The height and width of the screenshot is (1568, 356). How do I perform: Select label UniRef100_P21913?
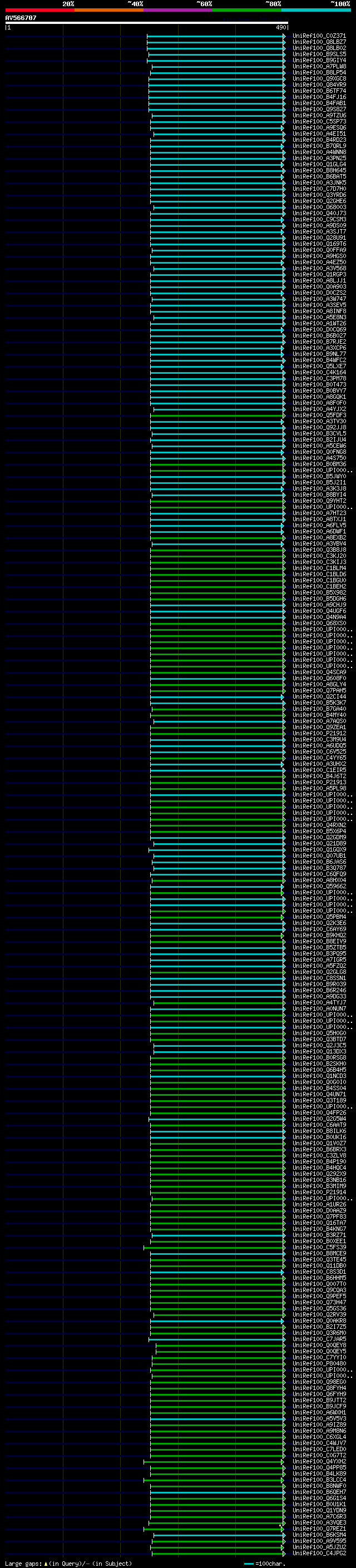[x=319, y=782]
